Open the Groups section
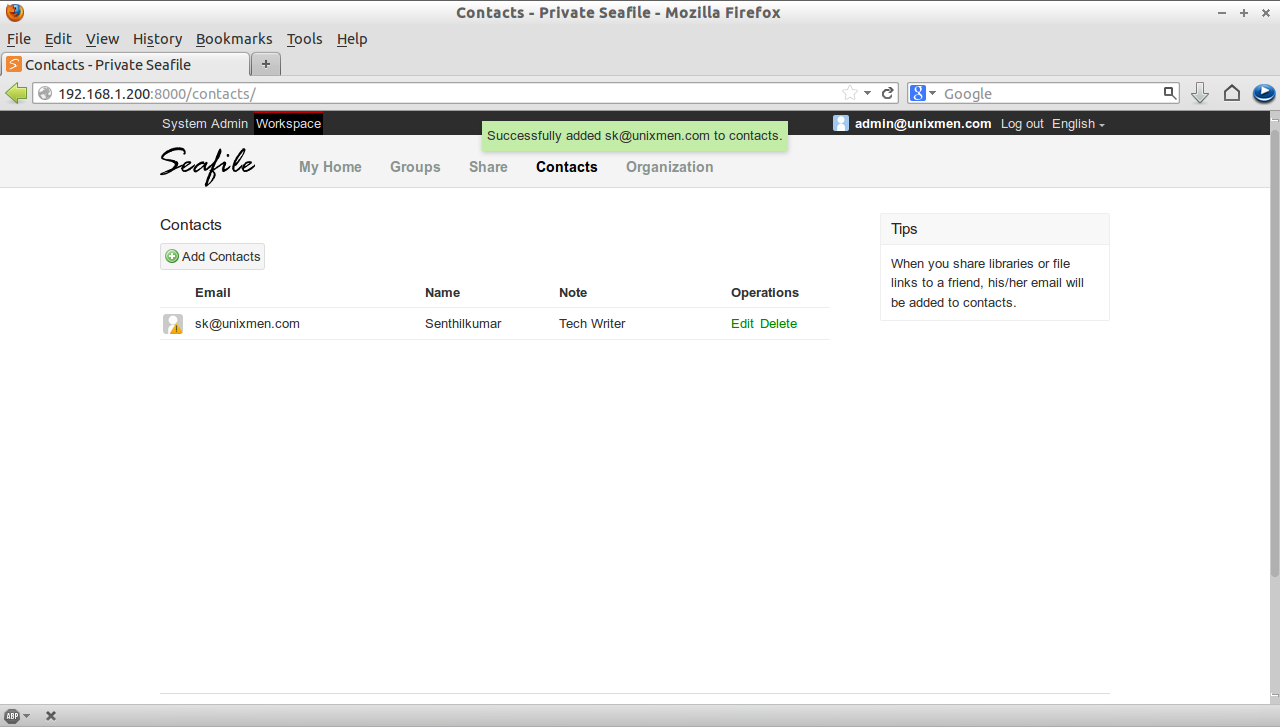Viewport: 1280px width, 728px height. (415, 167)
